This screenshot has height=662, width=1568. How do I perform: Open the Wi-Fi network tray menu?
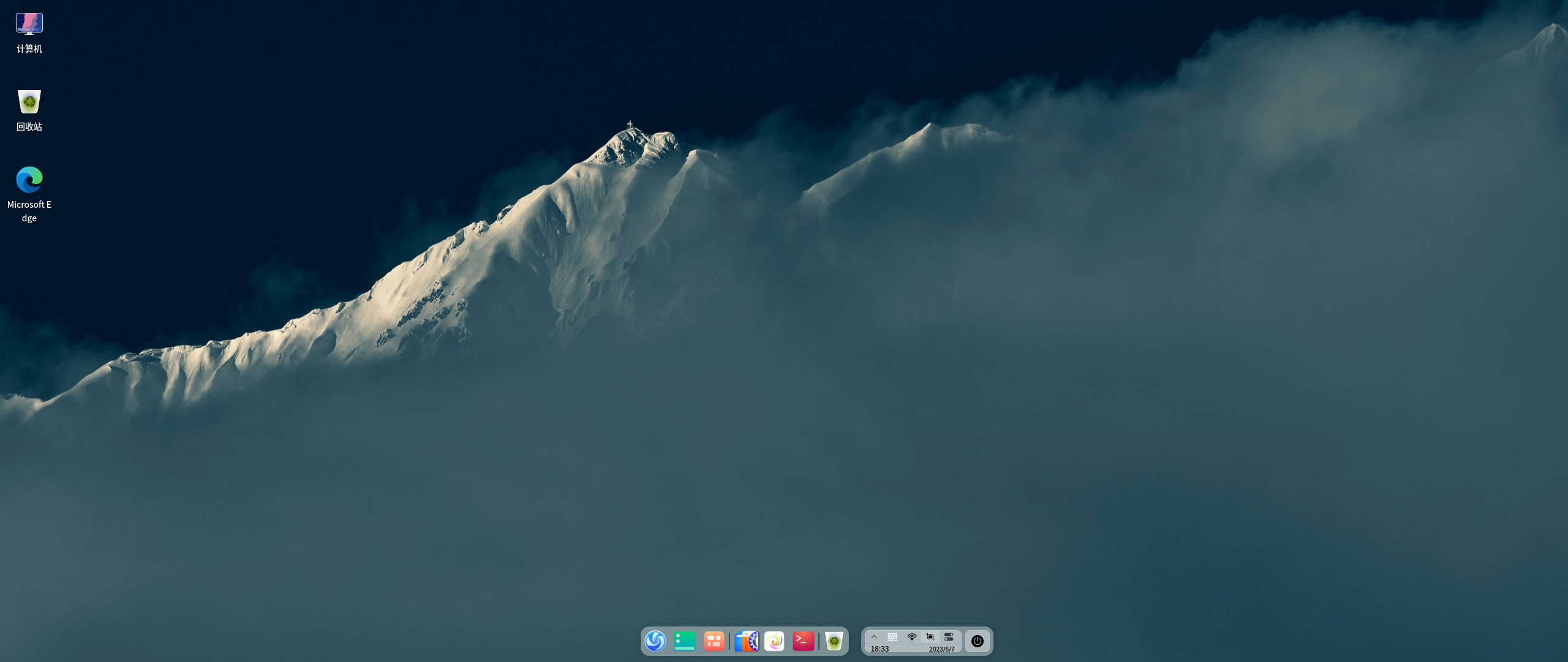(x=912, y=637)
